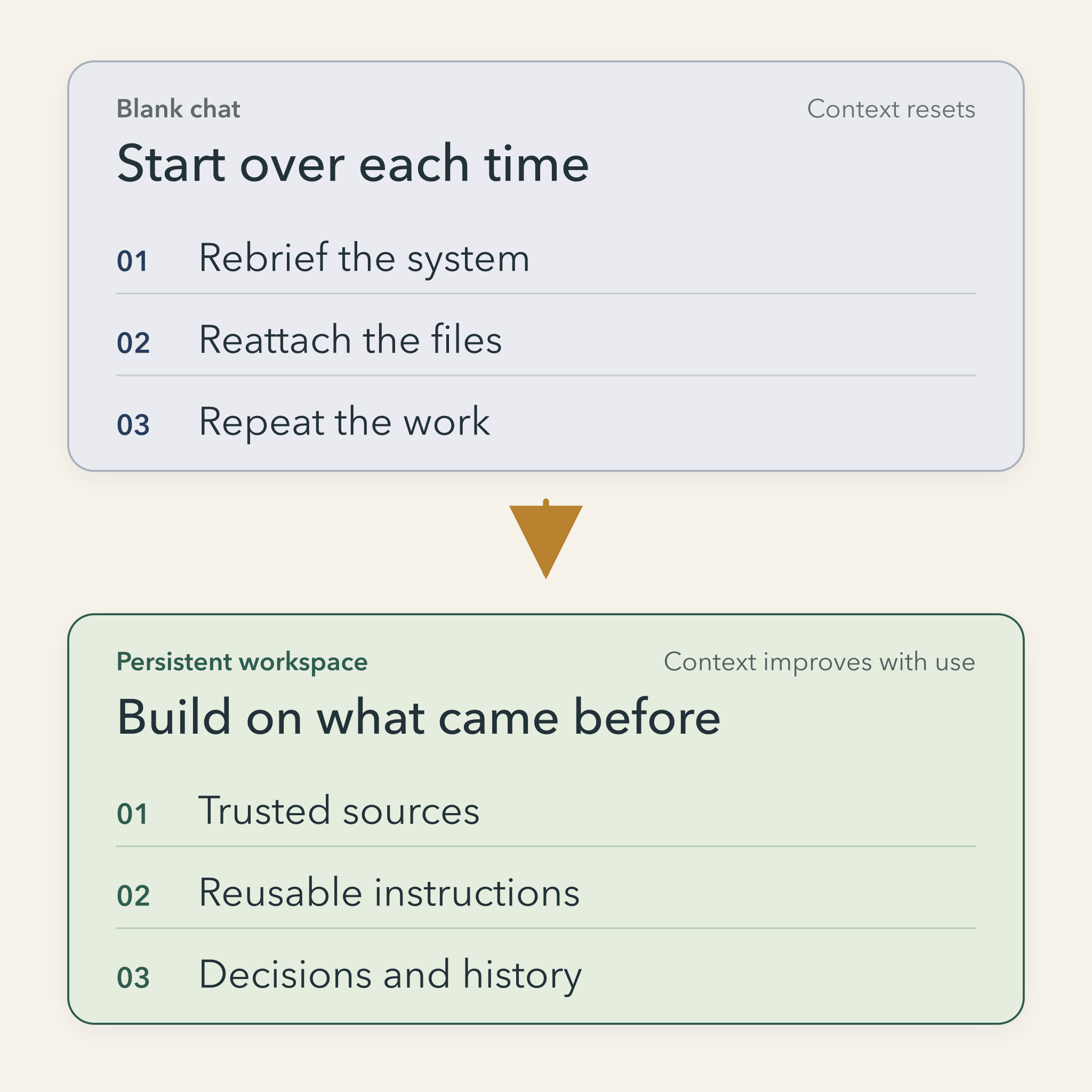Screen dimensions: 1092x1092
Task: Click Context improves with use text
Action: (820, 662)
